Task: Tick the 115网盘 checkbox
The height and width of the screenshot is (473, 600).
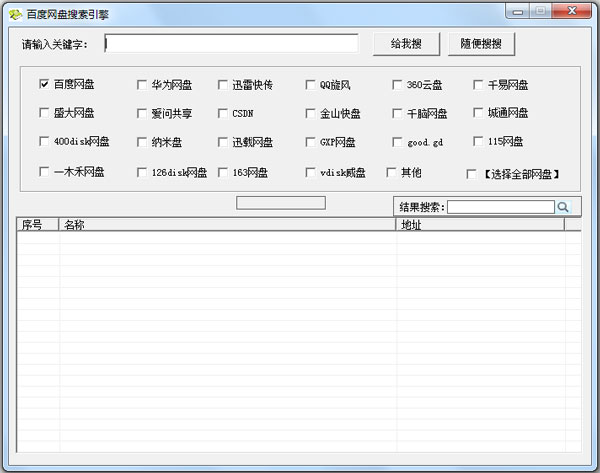Action: coord(478,141)
